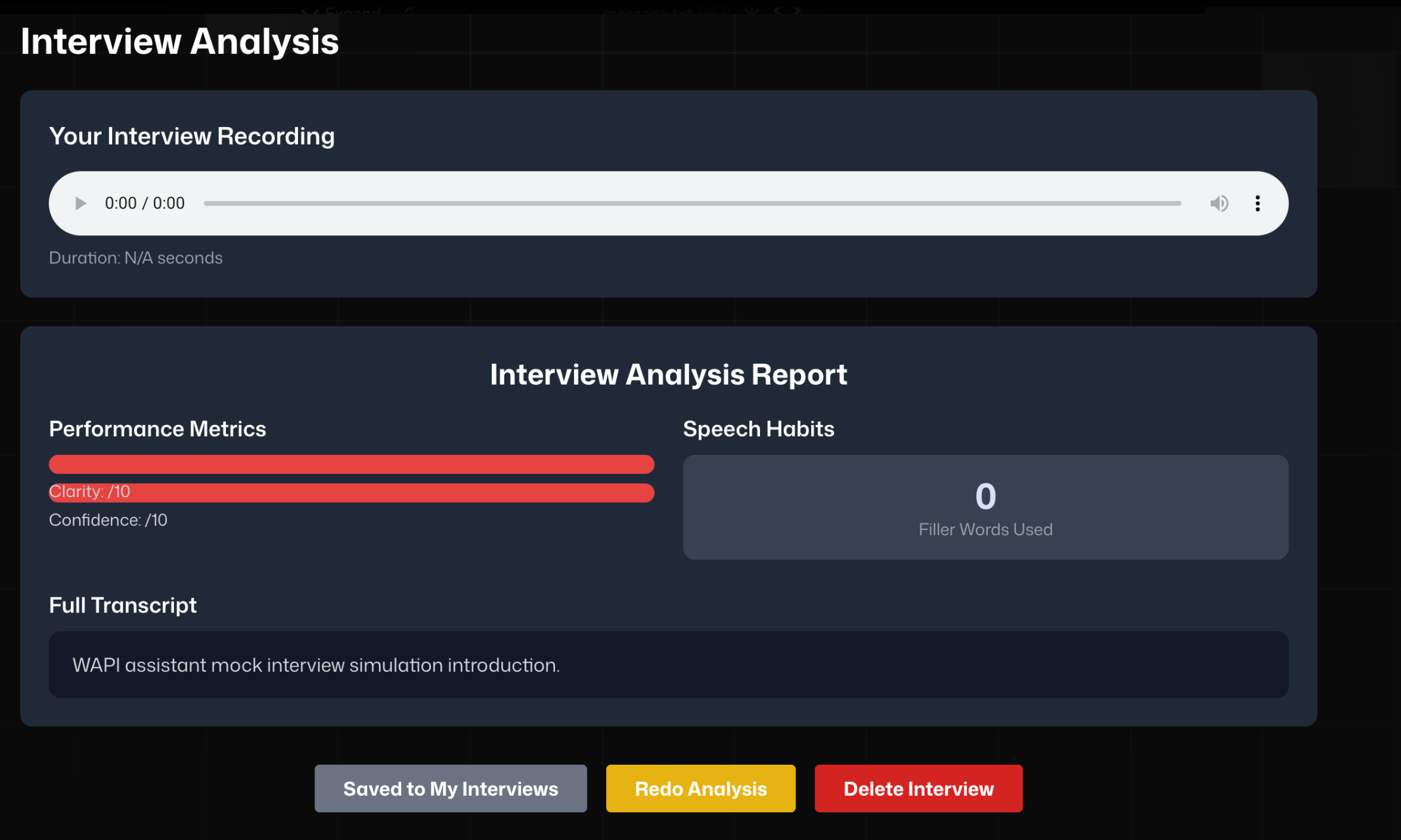Click the 0:00 / 0:00 time display
Viewport: 1401px width, 840px height.
click(144, 203)
